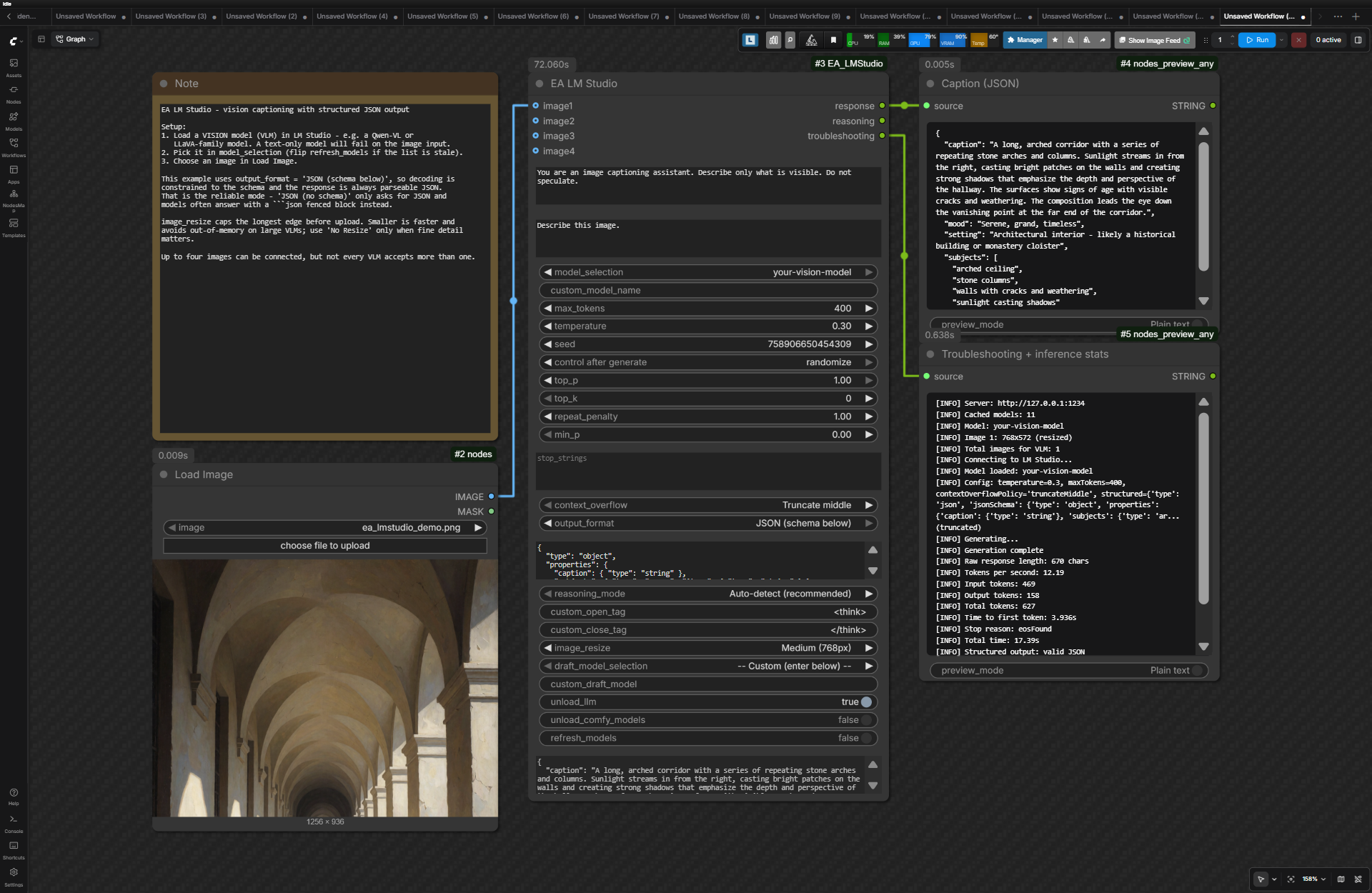Image resolution: width=1372 pixels, height=893 pixels.
Task: Open the reasoning_mode dropdown
Action: (707, 594)
